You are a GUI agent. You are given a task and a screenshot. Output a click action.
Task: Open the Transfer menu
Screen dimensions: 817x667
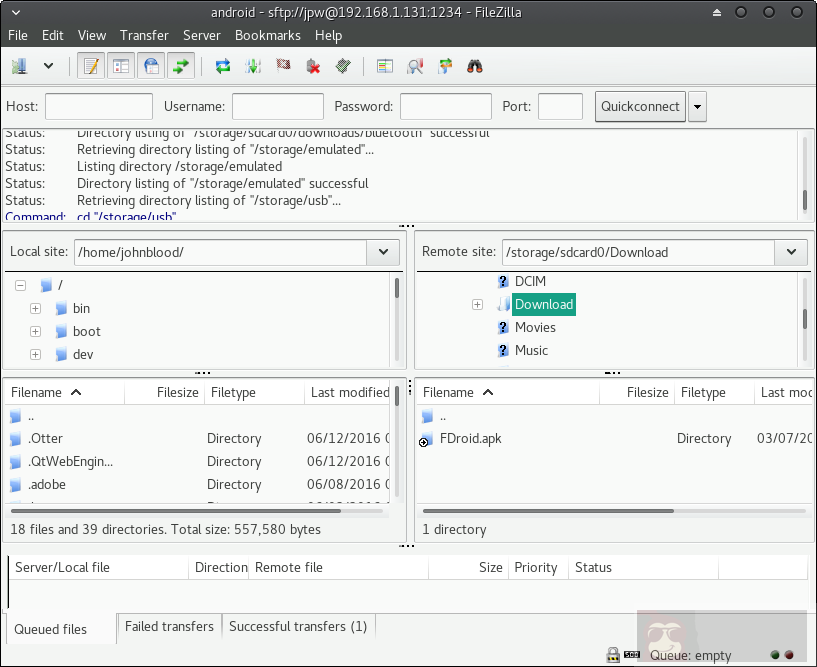pos(144,35)
